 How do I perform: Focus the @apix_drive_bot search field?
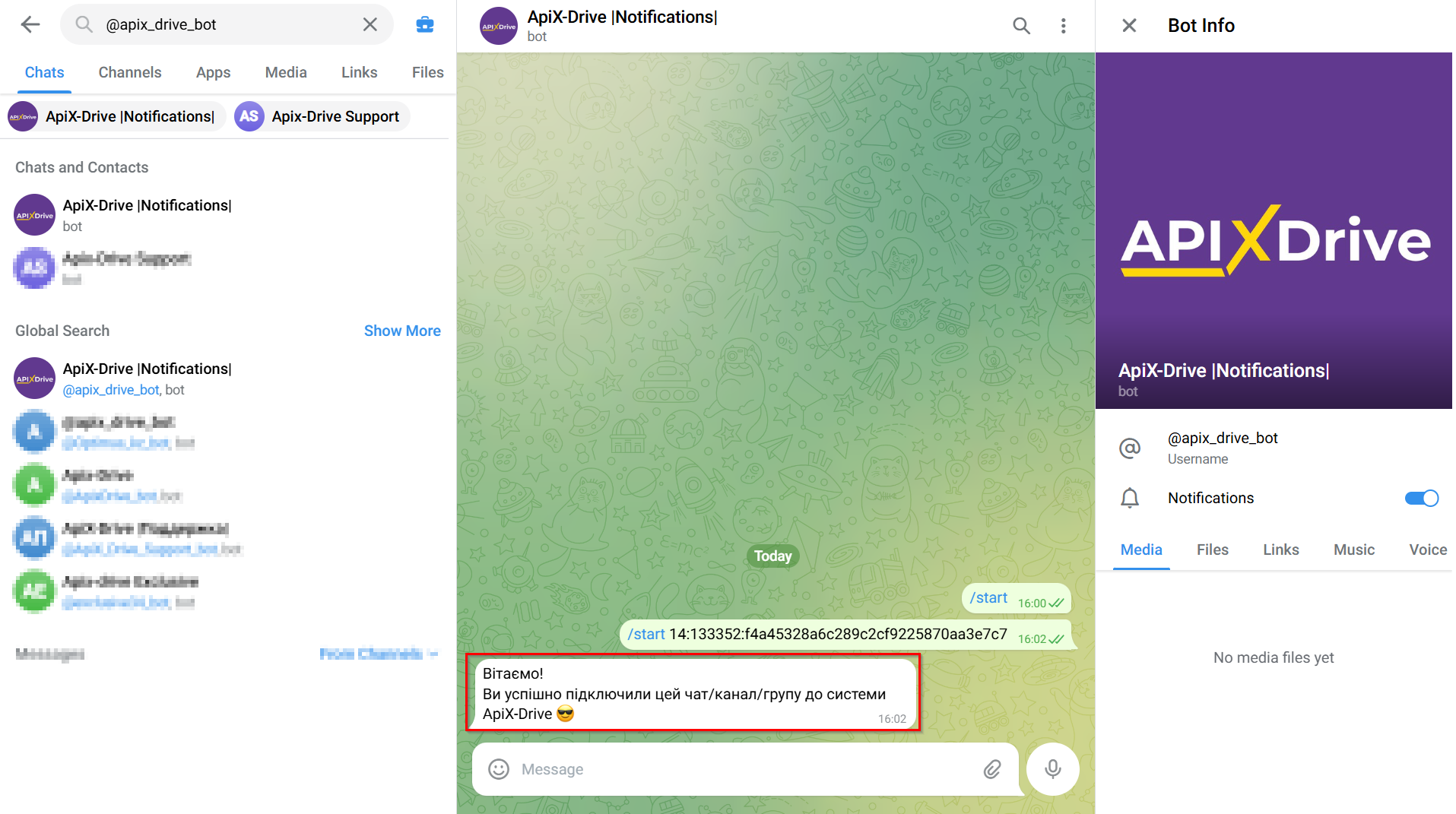coord(227,24)
